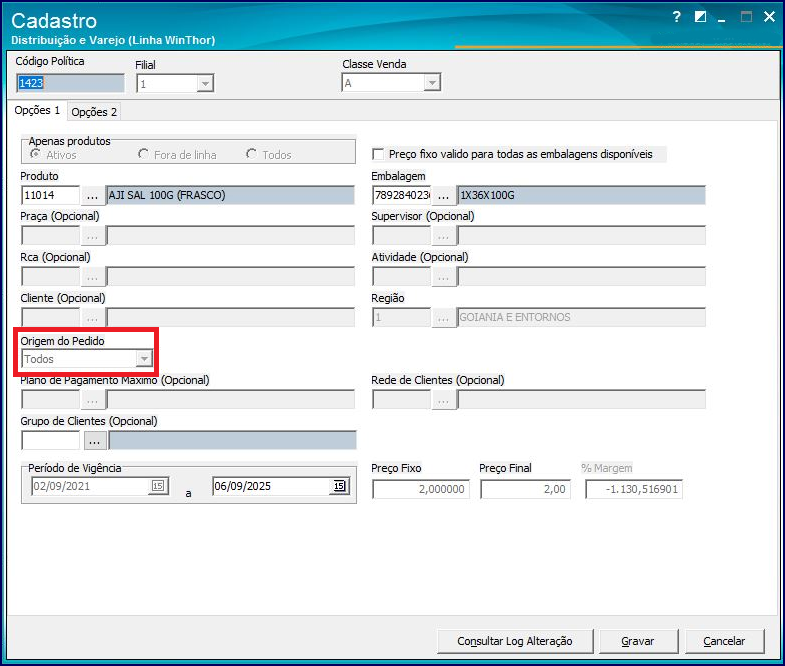785x666 pixels.
Task: Click the Cancelar button
Action: click(x=724, y=641)
